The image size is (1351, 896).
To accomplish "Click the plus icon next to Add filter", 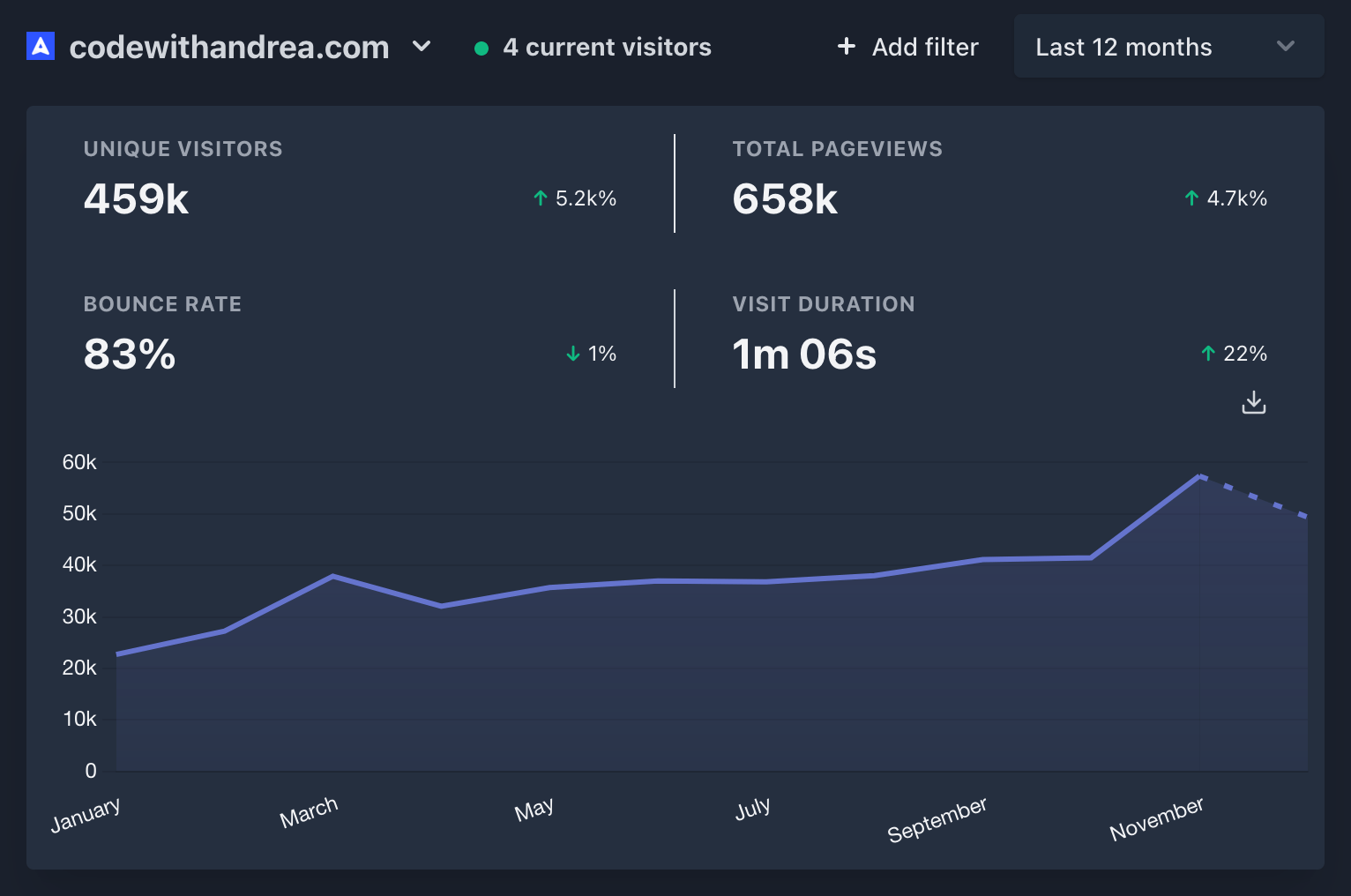I will [846, 46].
